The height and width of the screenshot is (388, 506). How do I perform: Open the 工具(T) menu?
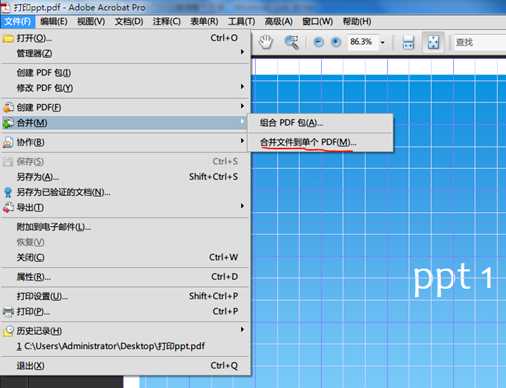pos(241,22)
